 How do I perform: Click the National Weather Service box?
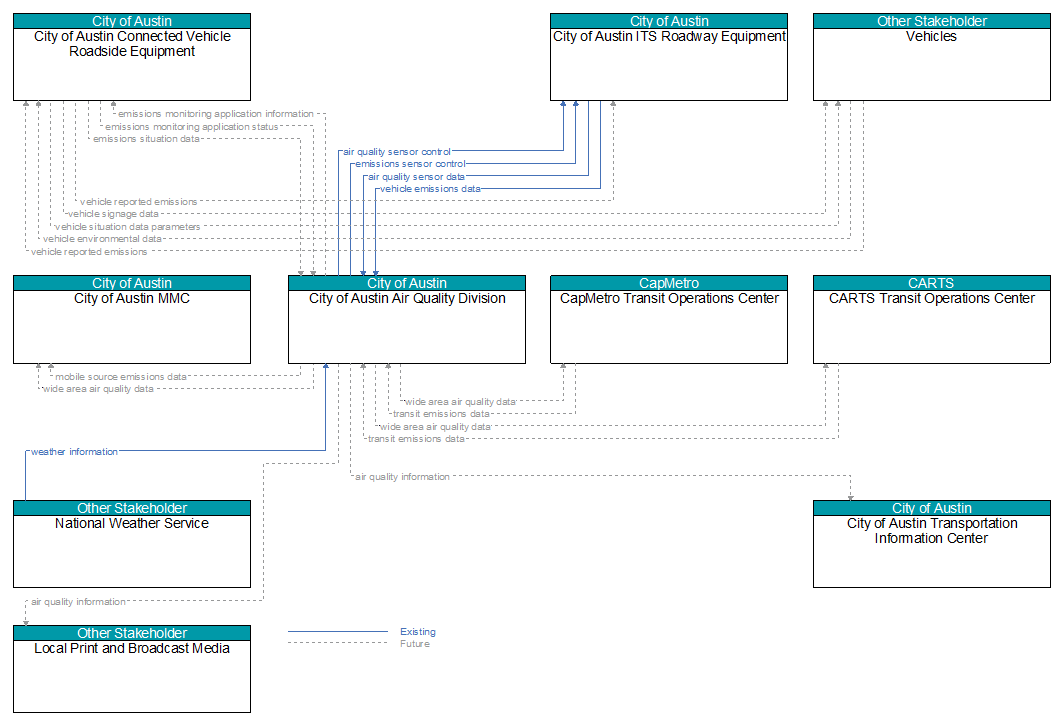coord(132,544)
